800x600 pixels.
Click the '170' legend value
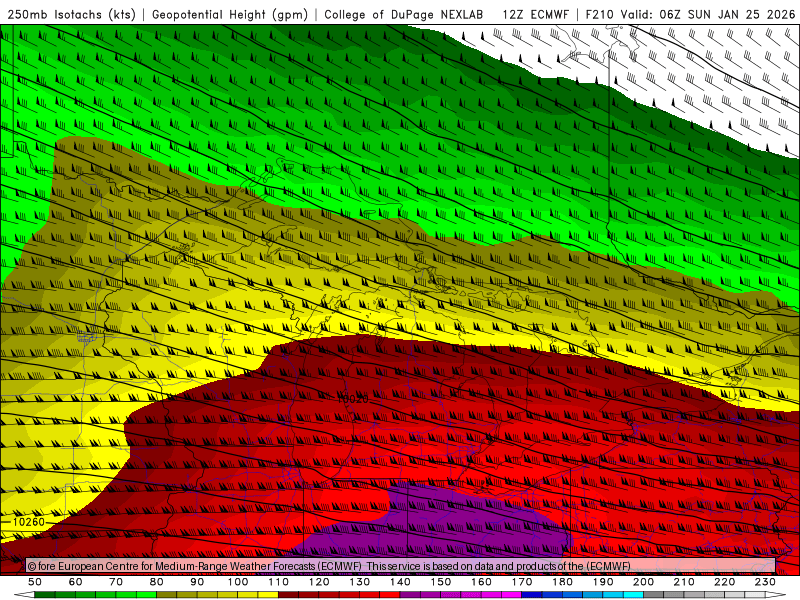coord(522,582)
